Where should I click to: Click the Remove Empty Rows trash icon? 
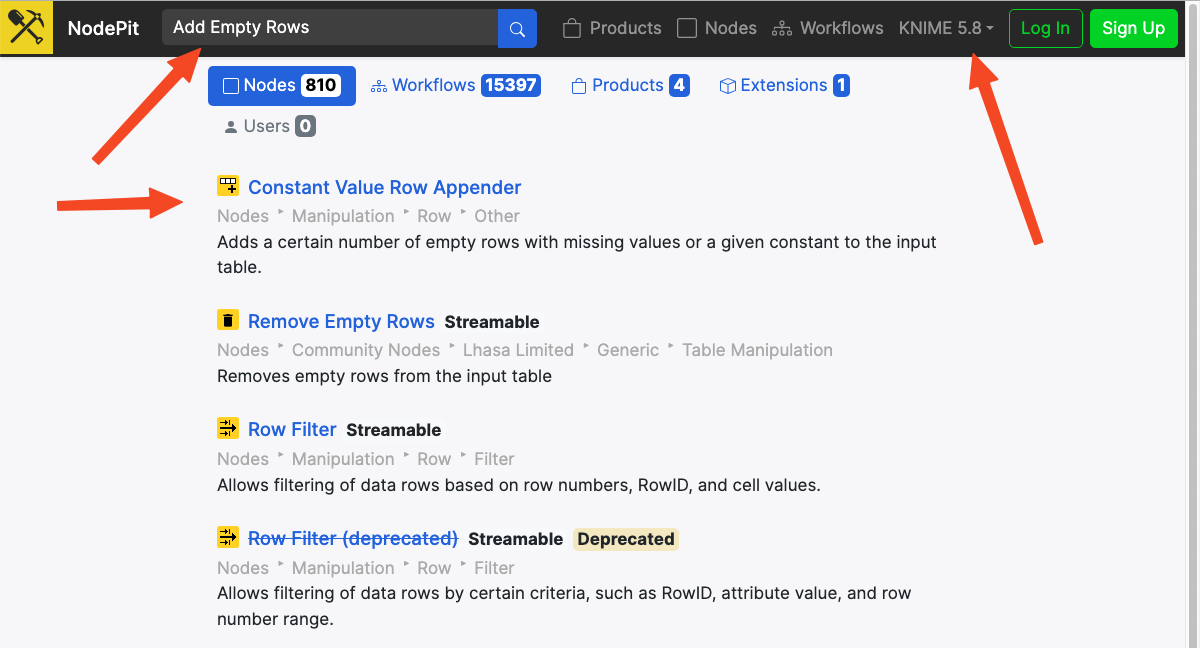coord(228,320)
